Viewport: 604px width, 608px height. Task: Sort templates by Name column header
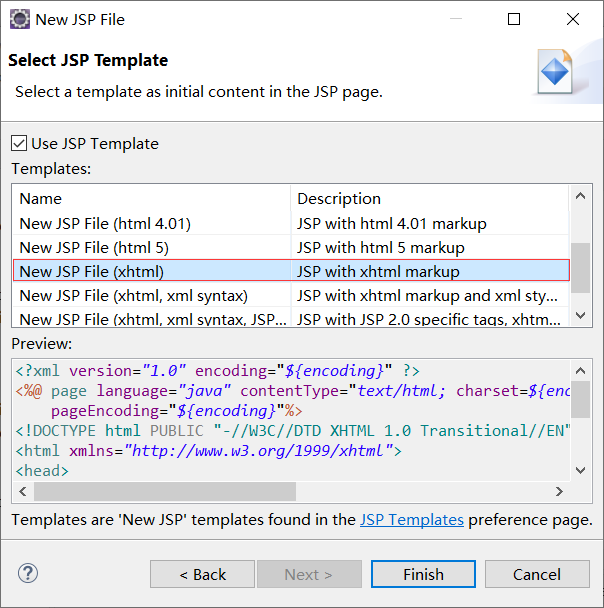pyautogui.click(x=40, y=198)
